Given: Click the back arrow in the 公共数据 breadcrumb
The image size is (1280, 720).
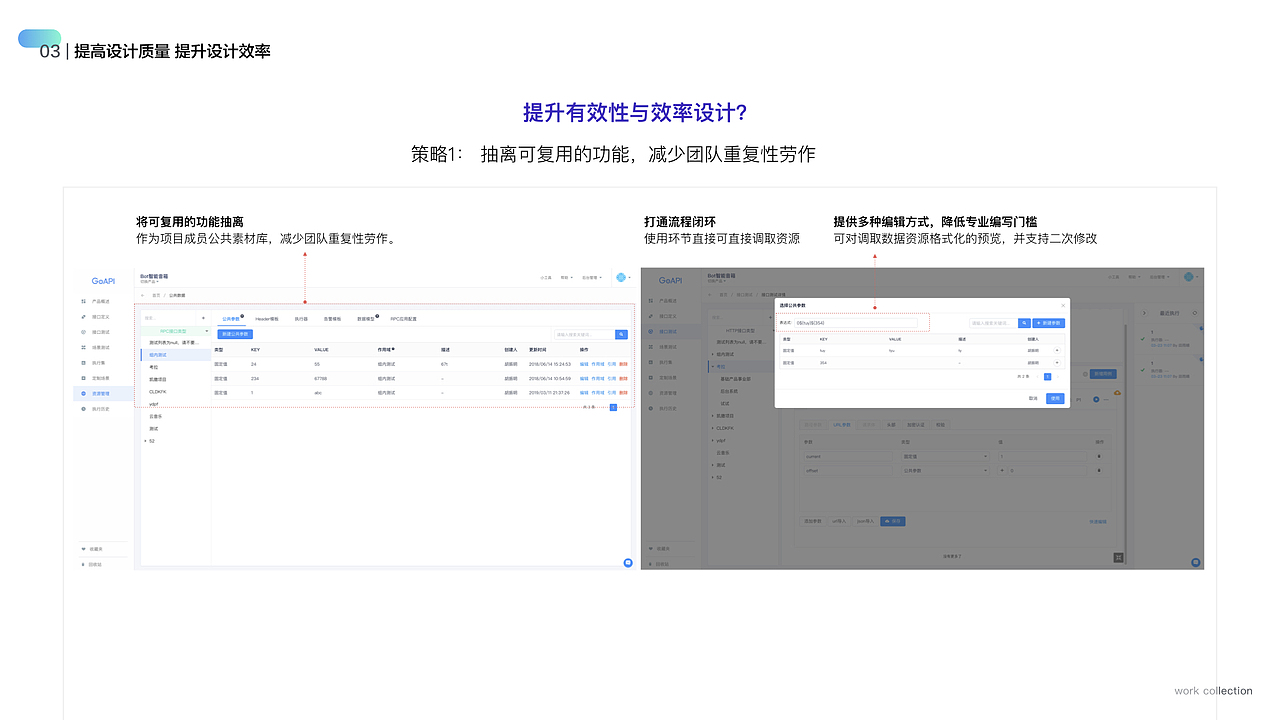Looking at the screenshot, I should (x=142, y=295).
